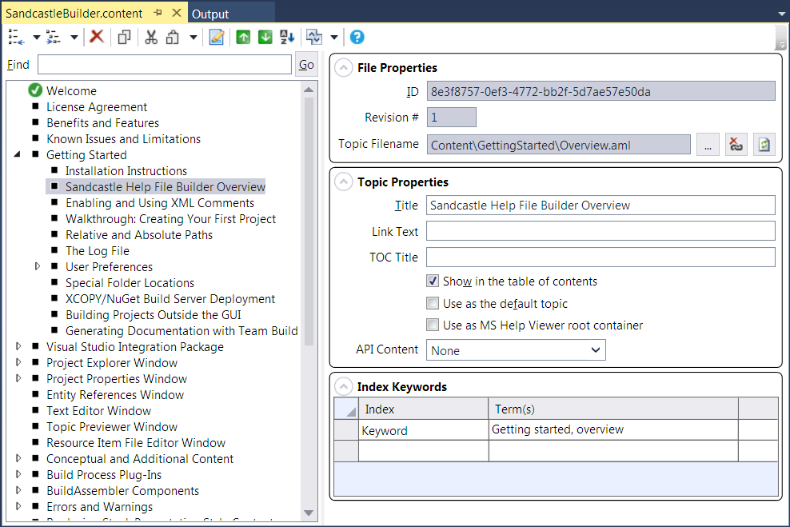The height and width of the screenshot is (527, 790).
Task: Uncheck Show in the table of contents
Action: click(432, 281)
